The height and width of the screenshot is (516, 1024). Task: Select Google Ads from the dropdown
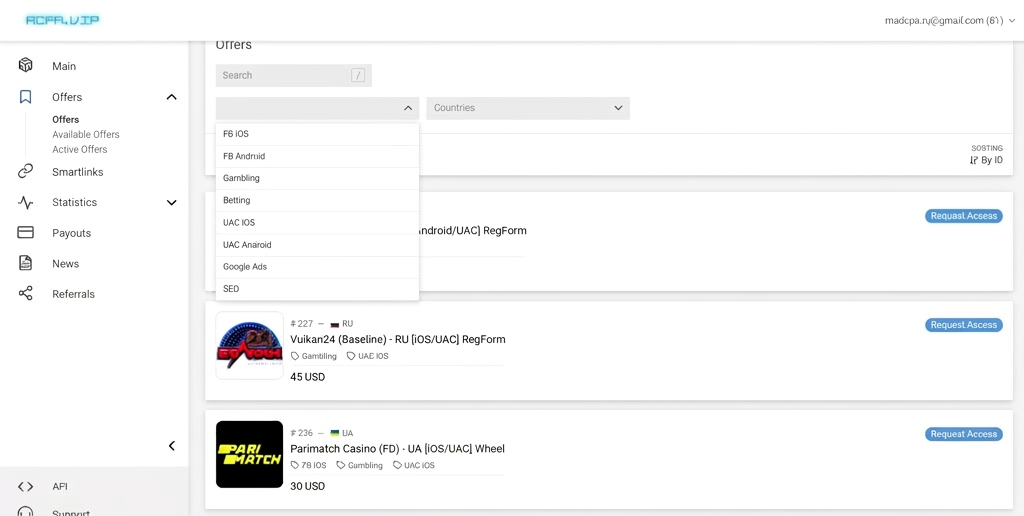pyautogui.click(x=317, y=267)
